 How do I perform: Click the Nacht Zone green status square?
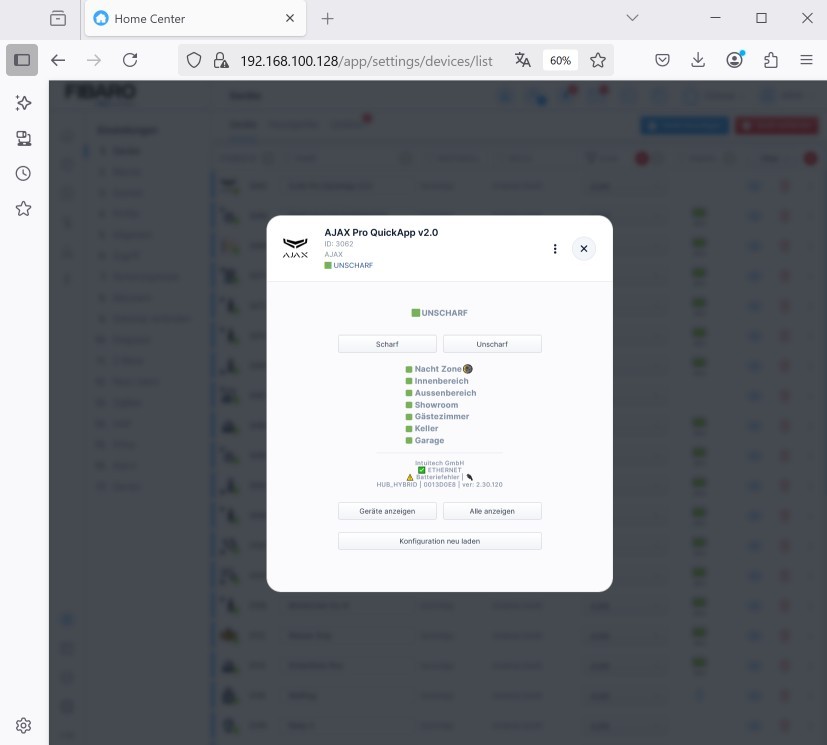409,369
